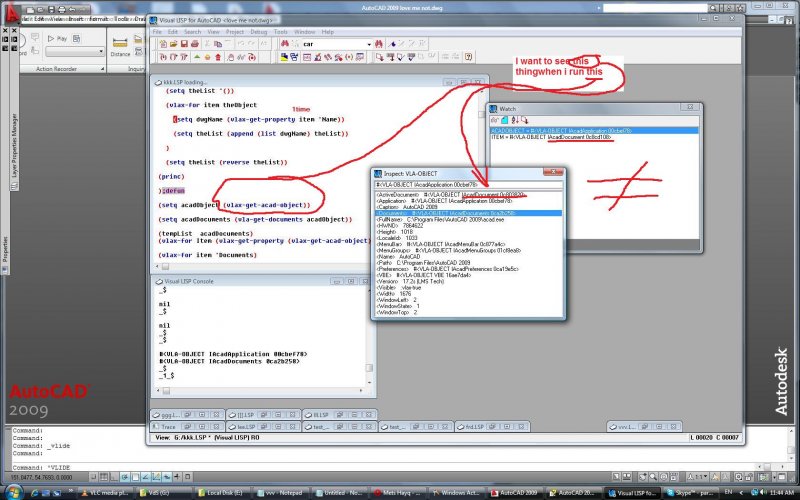Viewport: 800px width, 500px height.
Task: Toggle Grid Display in AutoCAD status bar
Action: click(104, 477)
